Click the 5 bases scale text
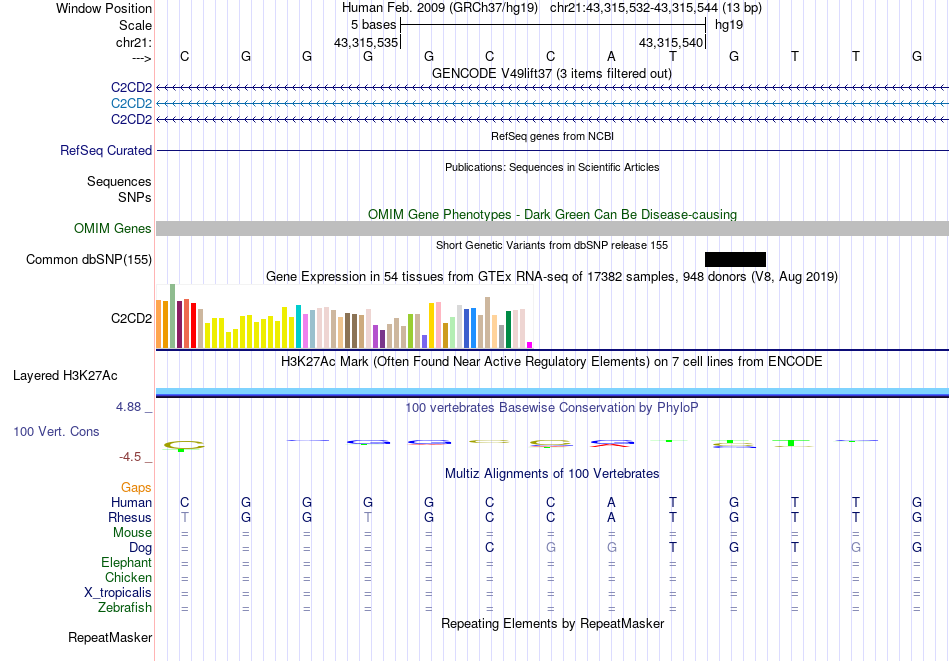Screen dimensions: 950x661 [x=373, y=25]
